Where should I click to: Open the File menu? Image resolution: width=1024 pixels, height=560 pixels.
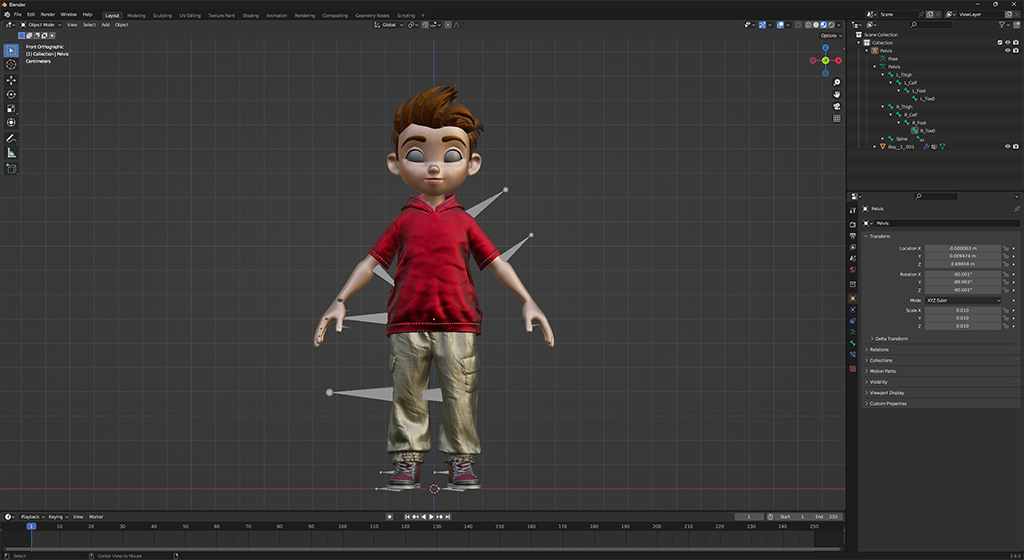pos(18,14)
